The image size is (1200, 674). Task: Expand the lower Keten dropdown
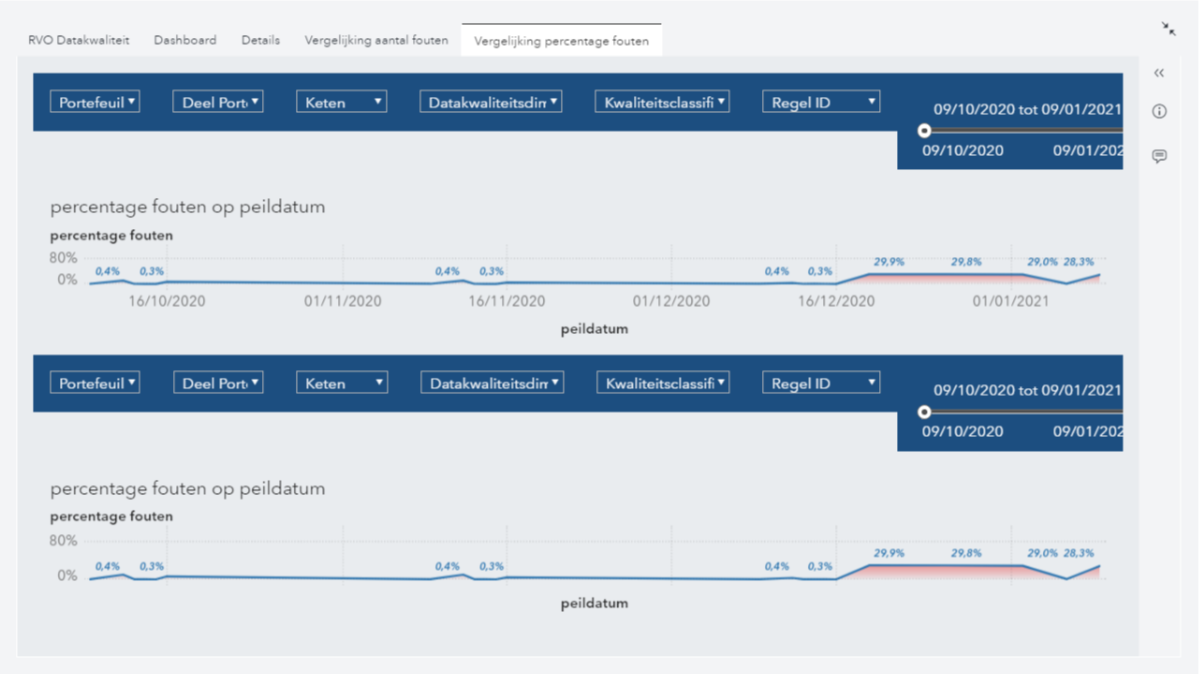tap(341, 383)
